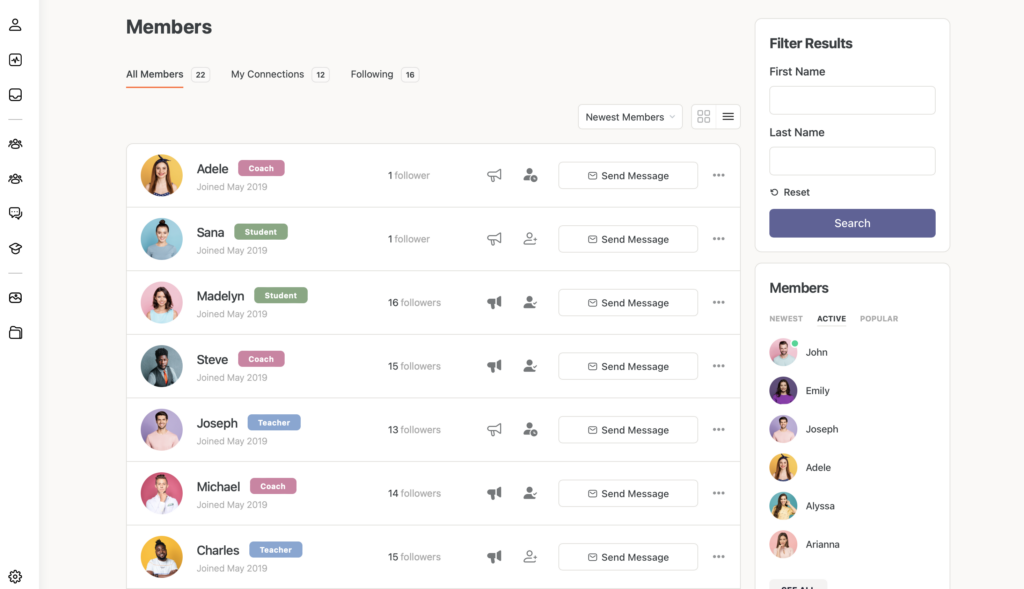The height and width of the screenshot is (589, 1024).
Task: Open the profile icon in left sidebar
Action: click(15, 25)
